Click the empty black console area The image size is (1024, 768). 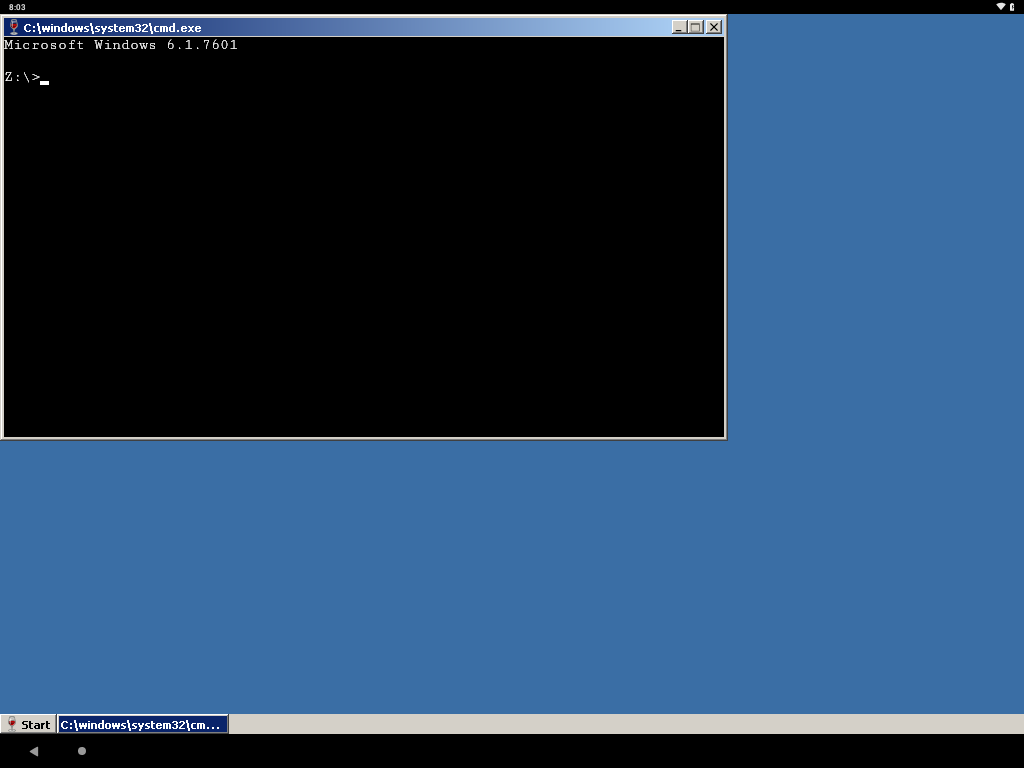[364, 260]
